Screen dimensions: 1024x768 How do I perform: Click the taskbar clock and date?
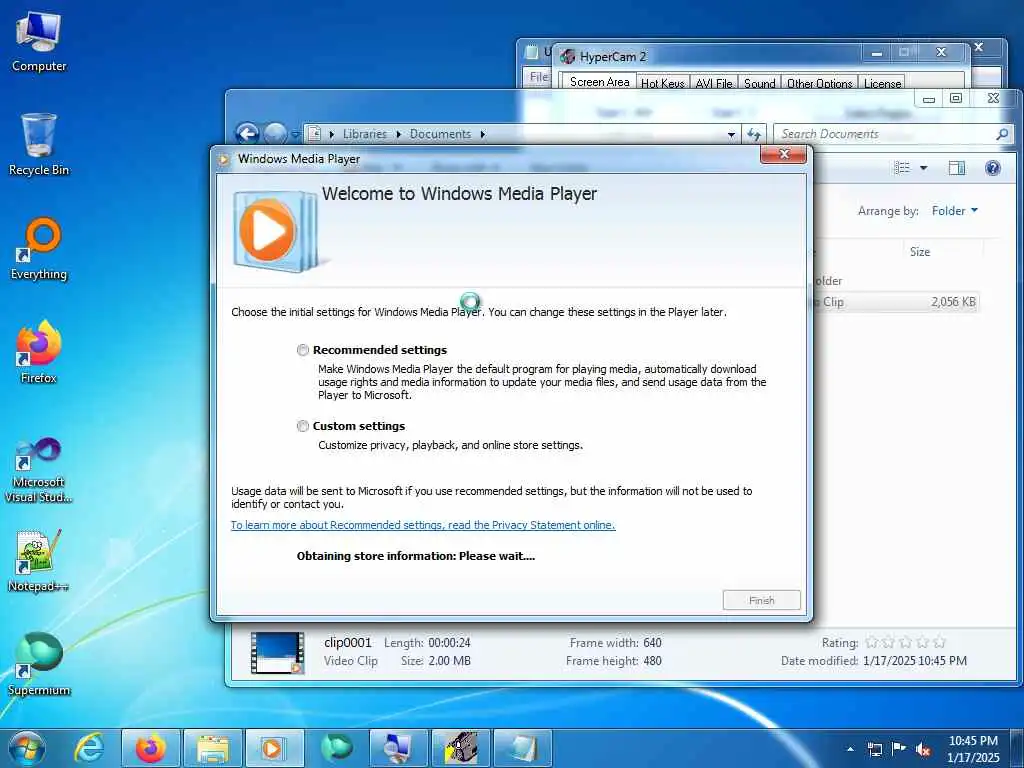pos(973,749)
